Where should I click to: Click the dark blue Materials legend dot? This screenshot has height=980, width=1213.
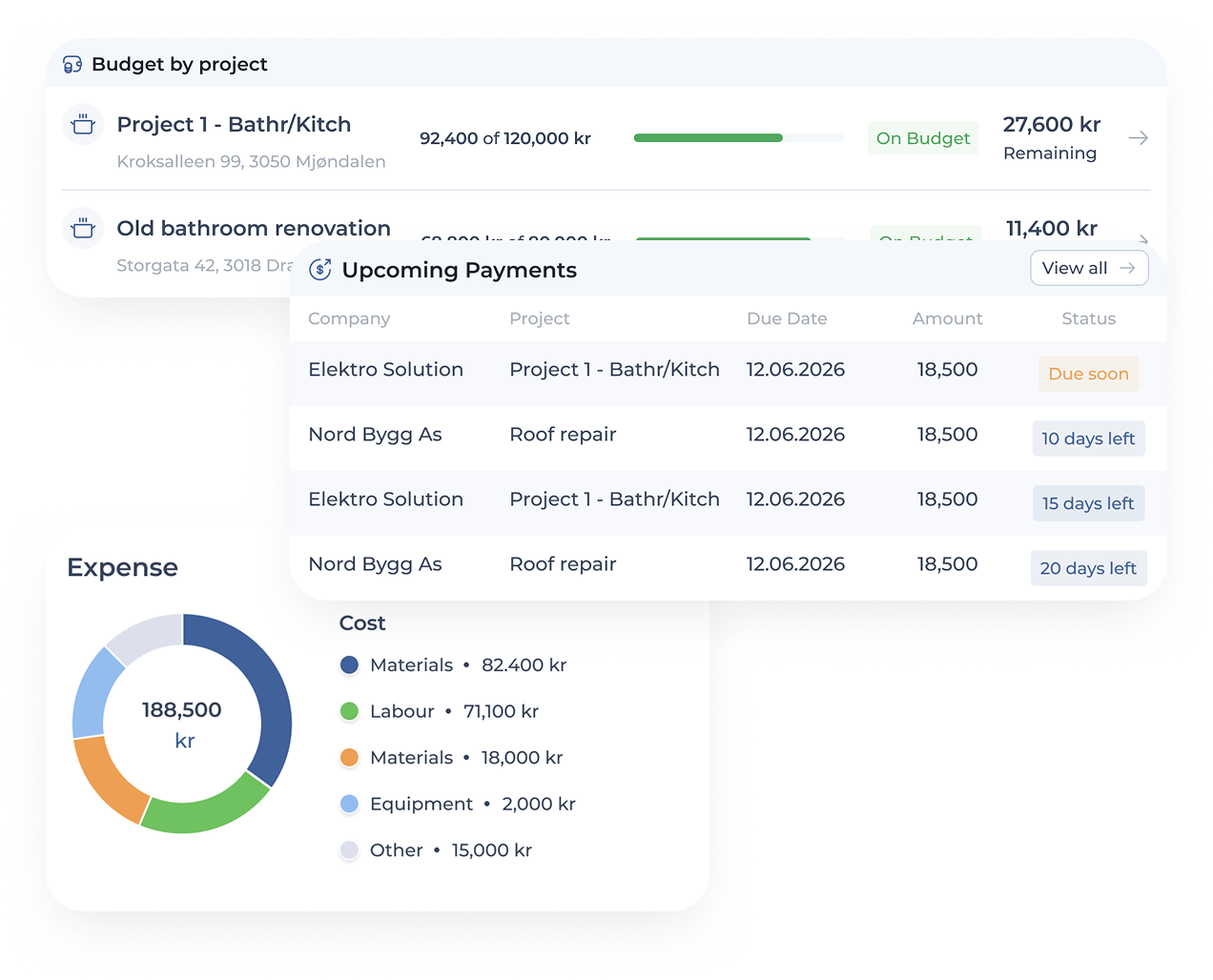point(349,665)
